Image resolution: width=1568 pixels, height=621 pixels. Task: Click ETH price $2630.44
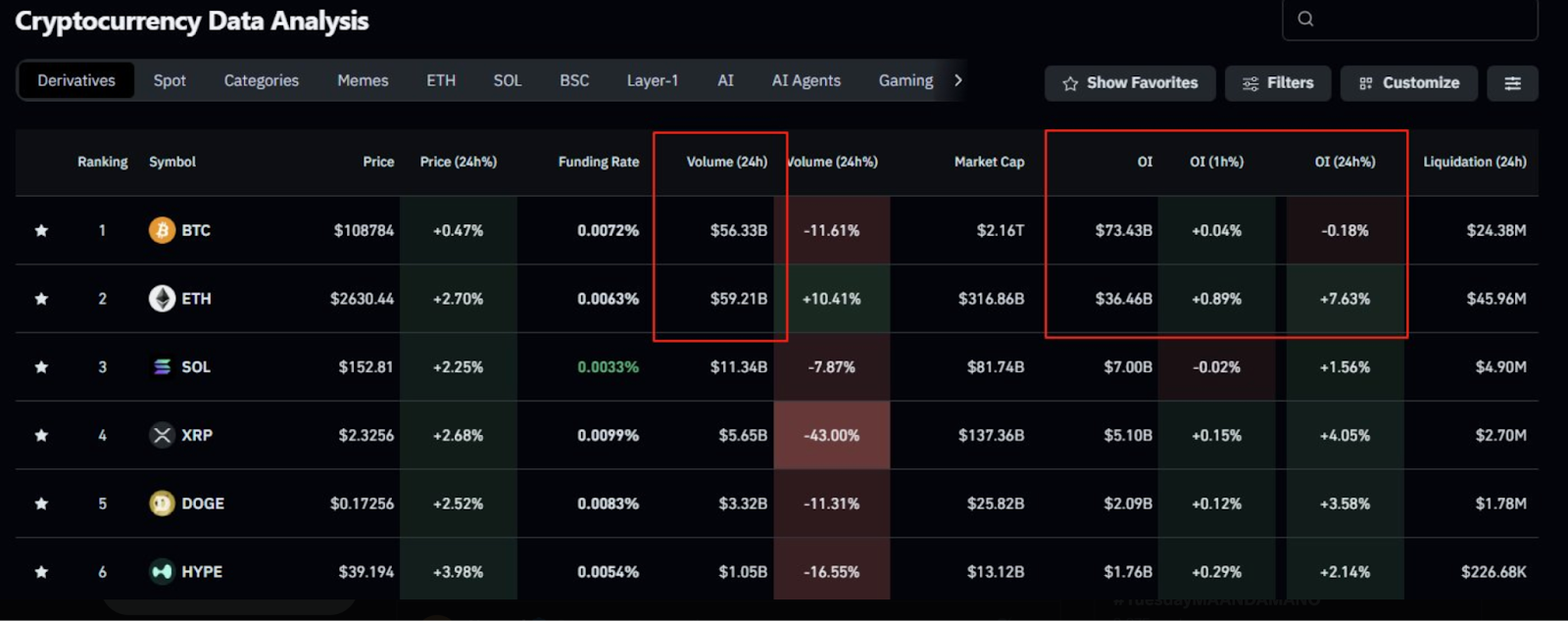362,299
